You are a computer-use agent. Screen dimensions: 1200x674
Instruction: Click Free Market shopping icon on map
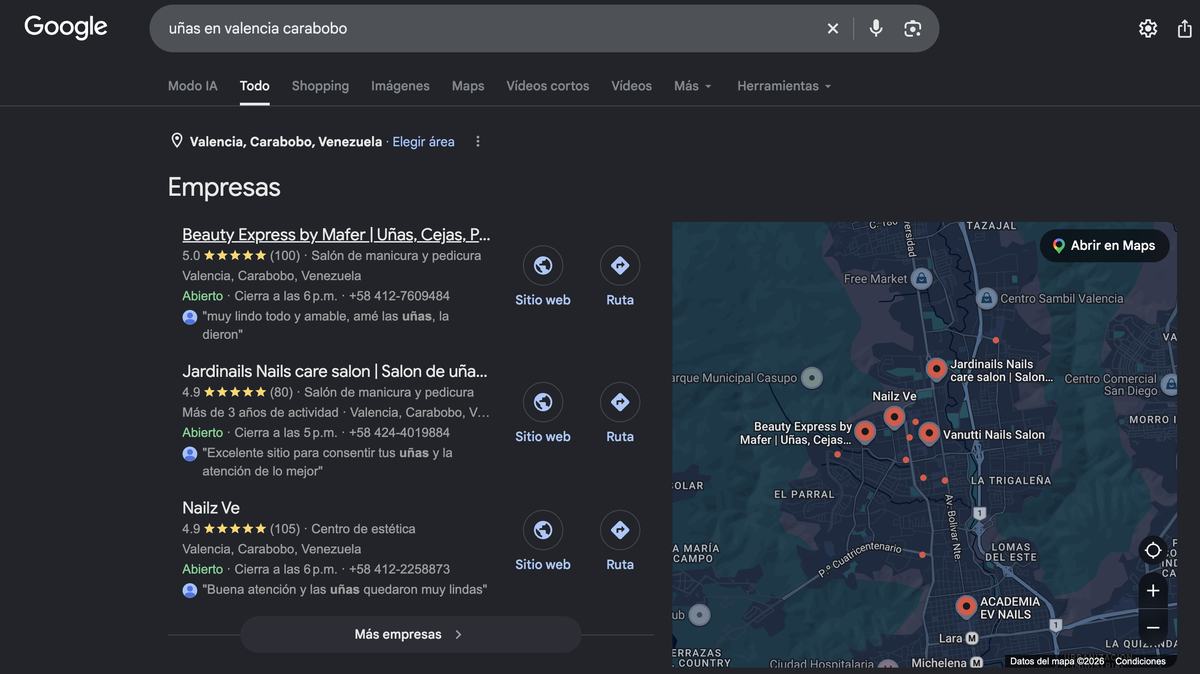tap(921, 278)
